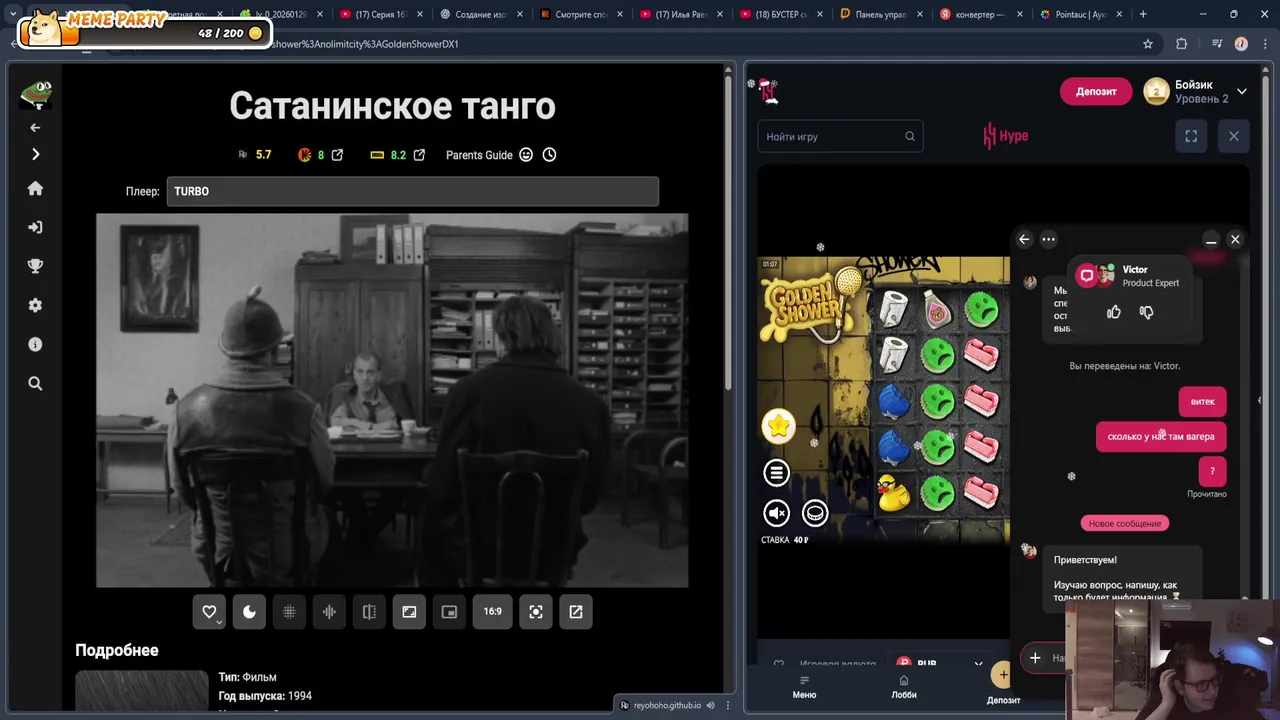The height and width of the screenshot is (720, 1280).
Task: Click the focus frame player button
Action: pos(536,612)
